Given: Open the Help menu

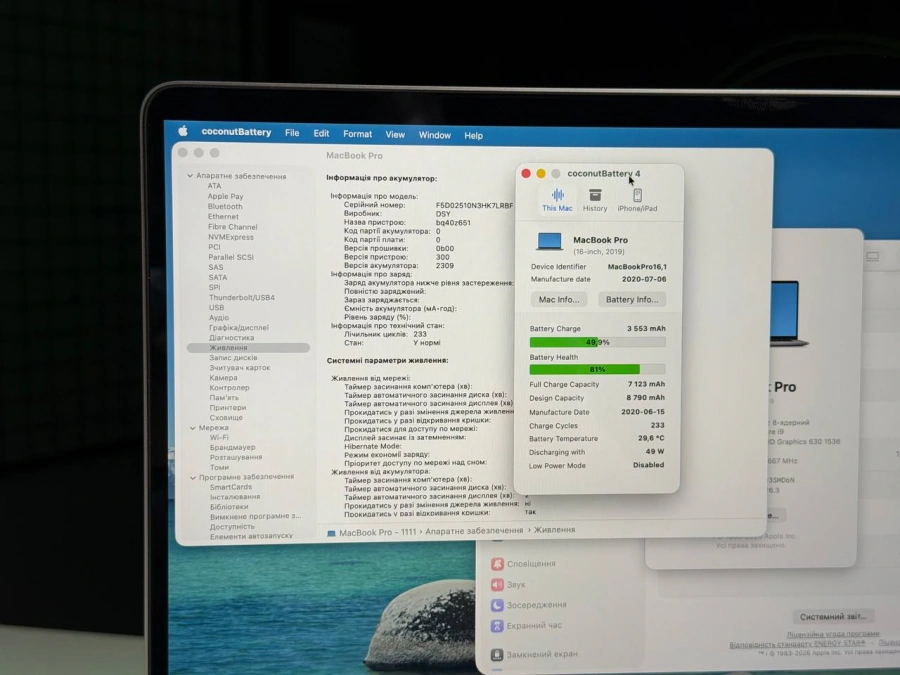Looking at the screenshot, I should point(473,136).
